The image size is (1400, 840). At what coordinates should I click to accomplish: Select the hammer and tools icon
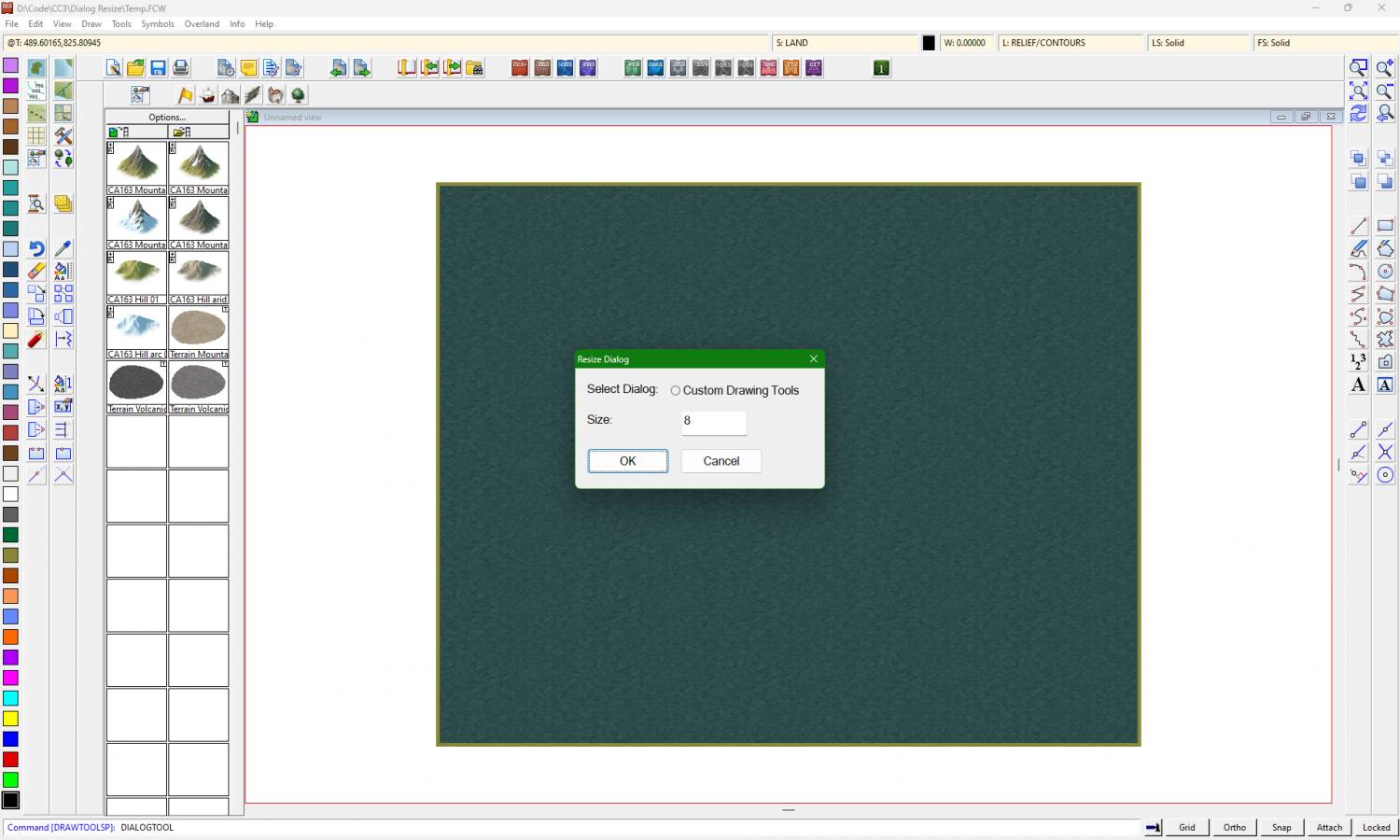63,135
